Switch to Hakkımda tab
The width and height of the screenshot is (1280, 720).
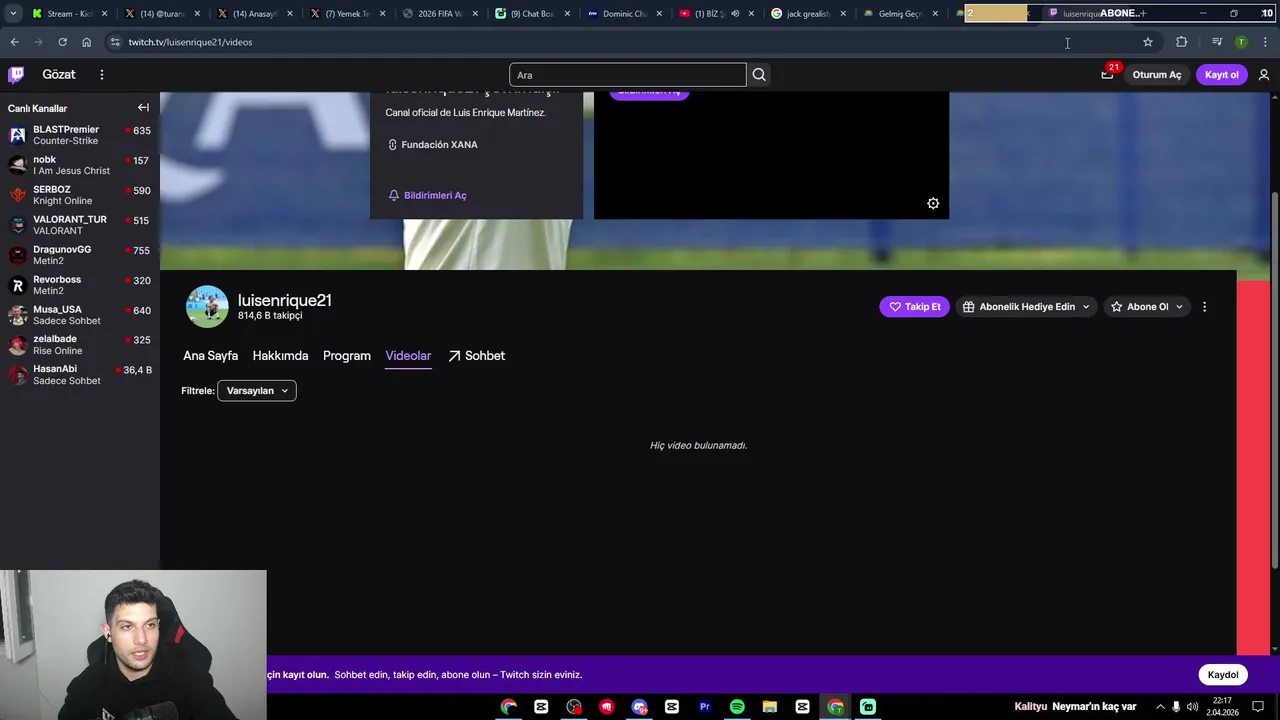click(280, 356)
